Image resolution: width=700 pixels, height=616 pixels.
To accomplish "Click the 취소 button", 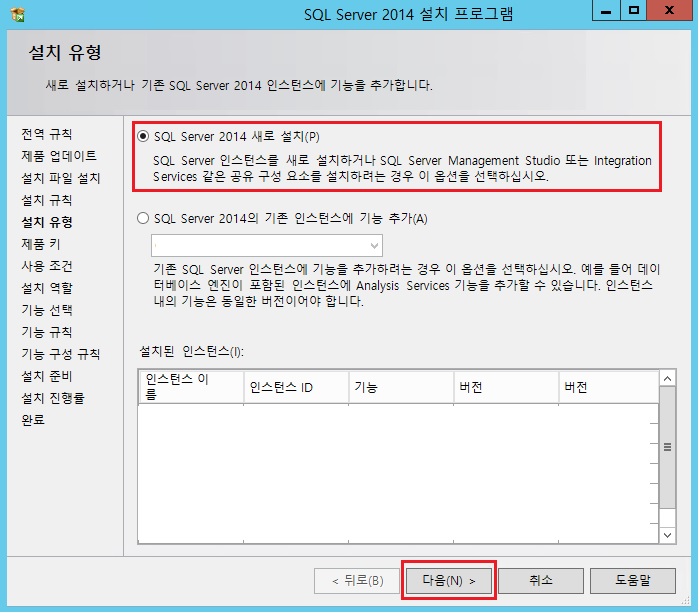I will point(541,581).
